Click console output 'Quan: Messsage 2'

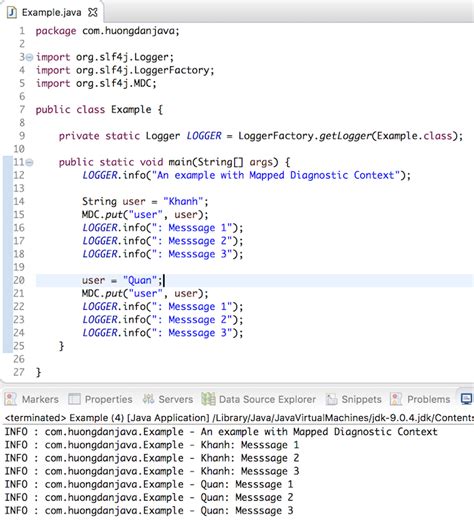point(247,498)
